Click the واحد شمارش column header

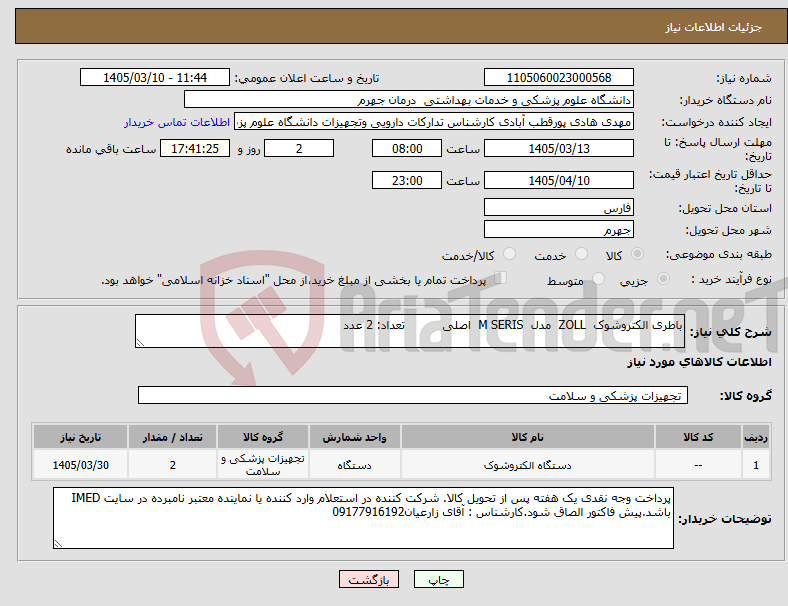(354, 437)
